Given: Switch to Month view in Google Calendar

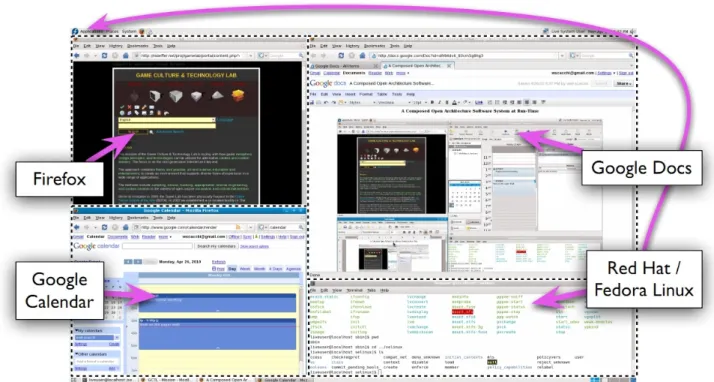Looking at the screenshot, I should pos(260,269).
